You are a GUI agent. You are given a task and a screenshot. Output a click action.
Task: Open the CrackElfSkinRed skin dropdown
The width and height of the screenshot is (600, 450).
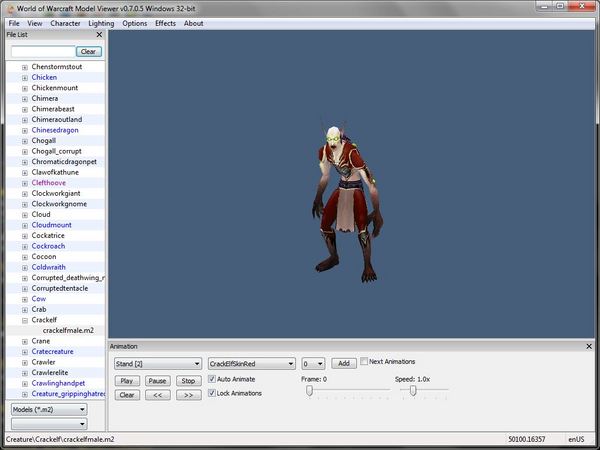click(x=250, y=364)
